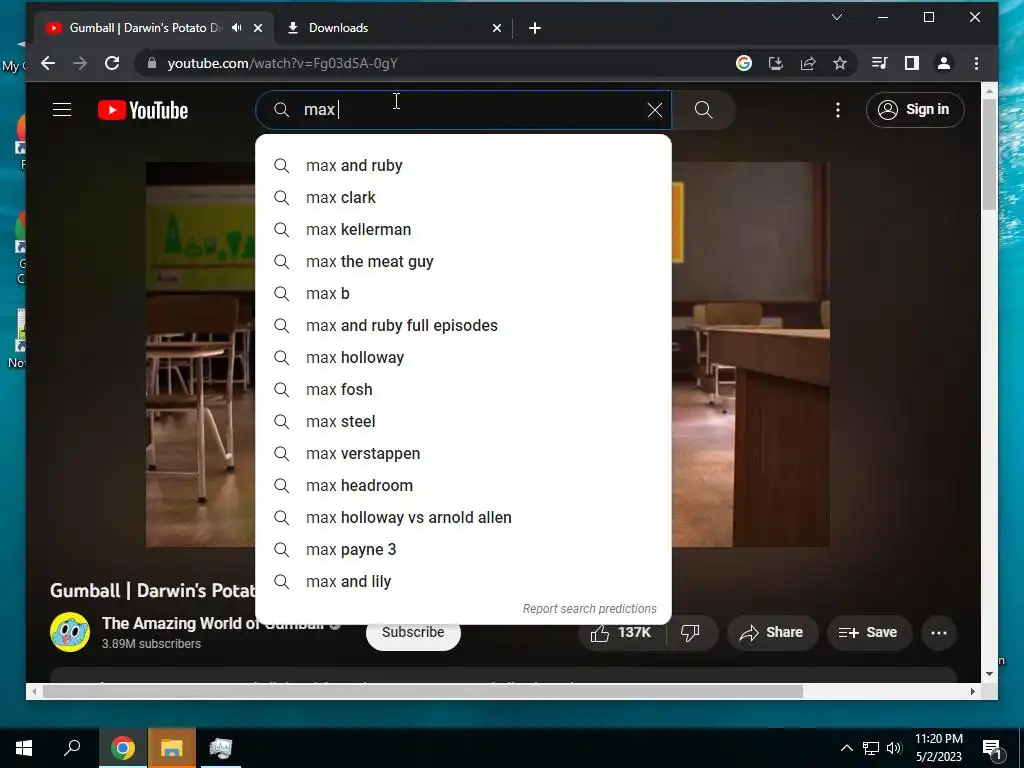Choose 'max holloway' search suggestion

[463, 357]
